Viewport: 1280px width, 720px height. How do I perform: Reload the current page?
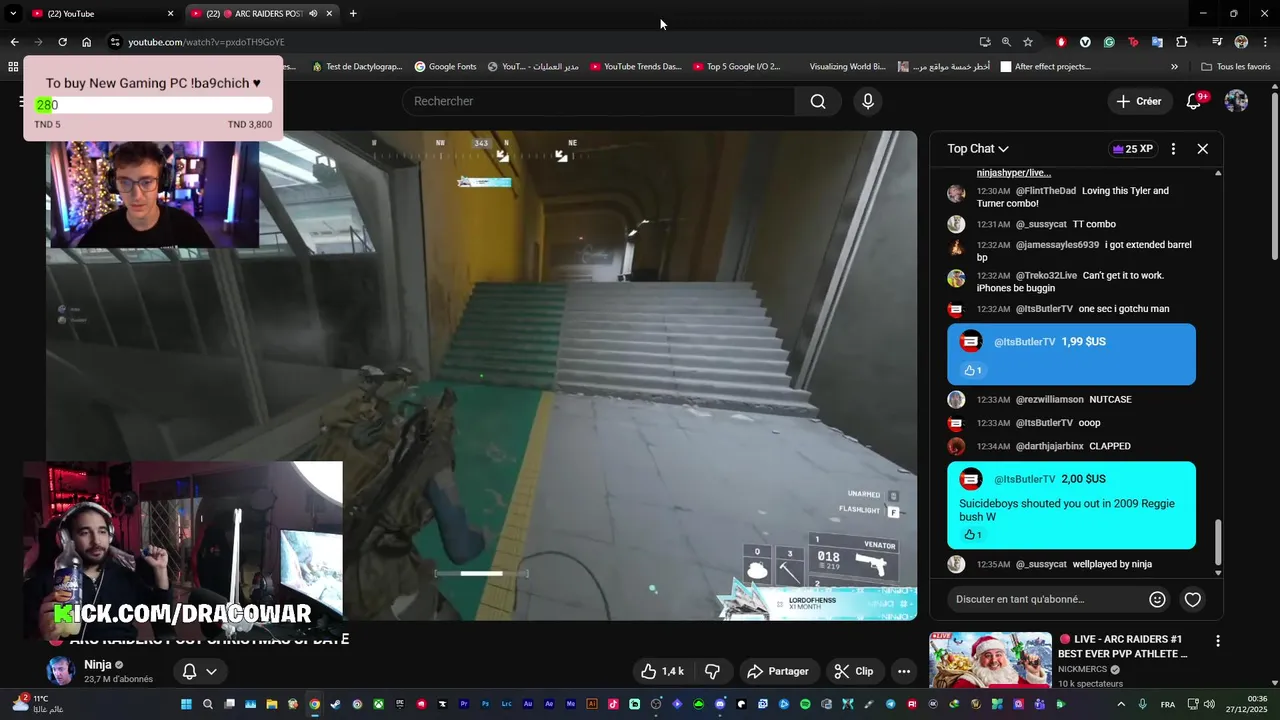pos(62,42)
